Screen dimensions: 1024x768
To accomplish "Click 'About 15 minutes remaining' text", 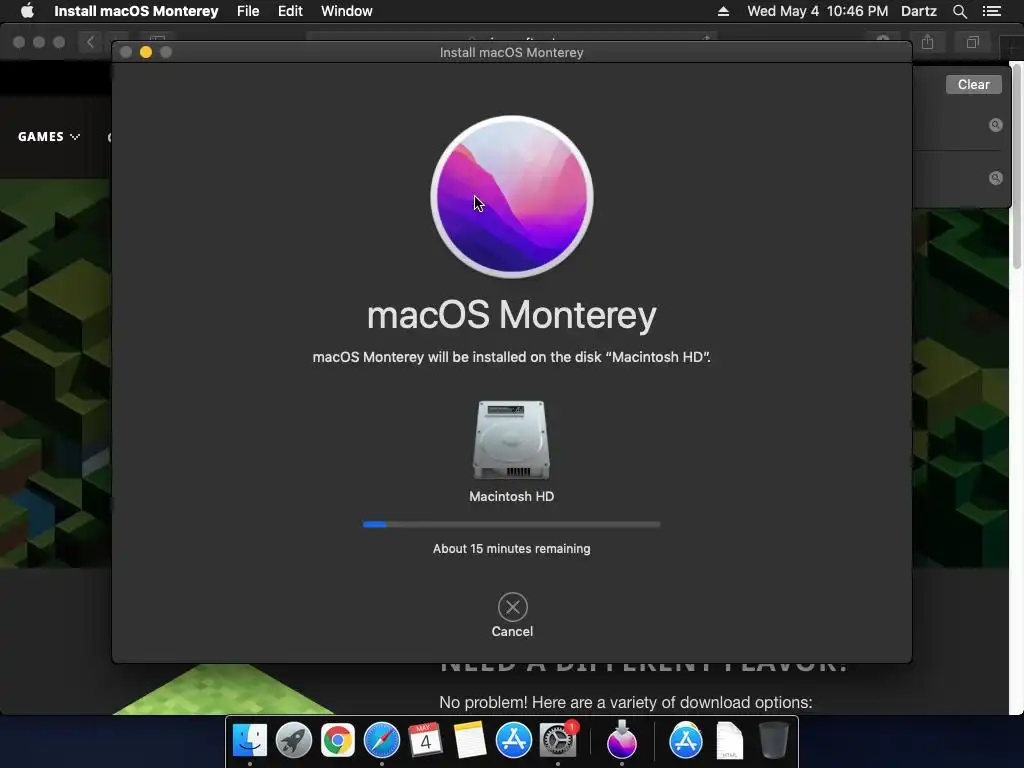I will (x=511, y=549).
